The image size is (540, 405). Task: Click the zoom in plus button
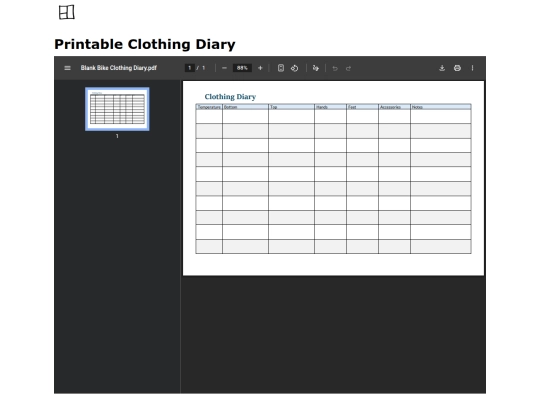point(260,68)
